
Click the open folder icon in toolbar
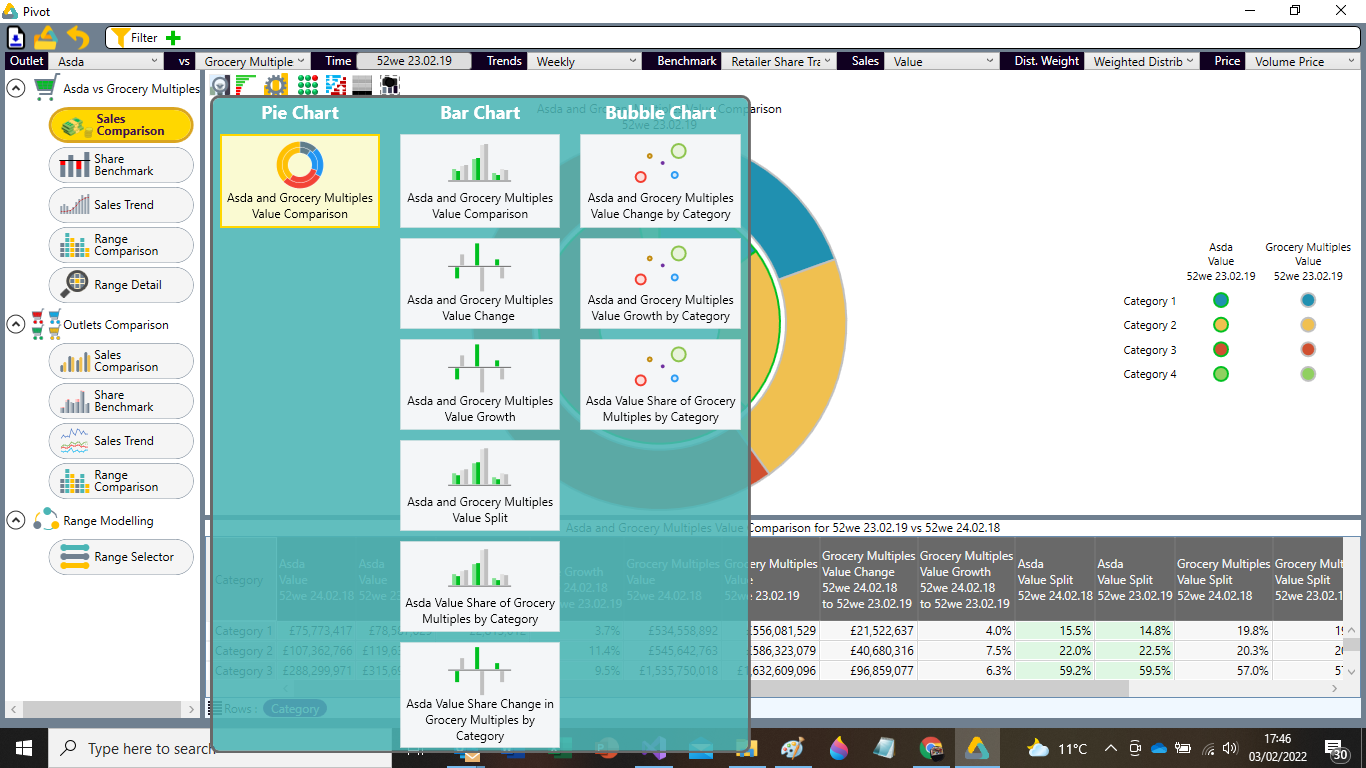[46, 38]
